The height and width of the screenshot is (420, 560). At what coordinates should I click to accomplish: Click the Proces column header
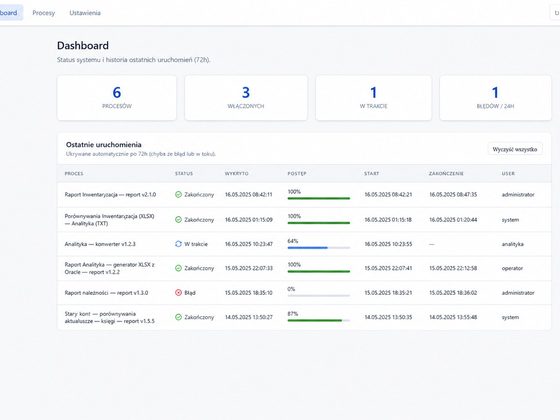(74, 174)
